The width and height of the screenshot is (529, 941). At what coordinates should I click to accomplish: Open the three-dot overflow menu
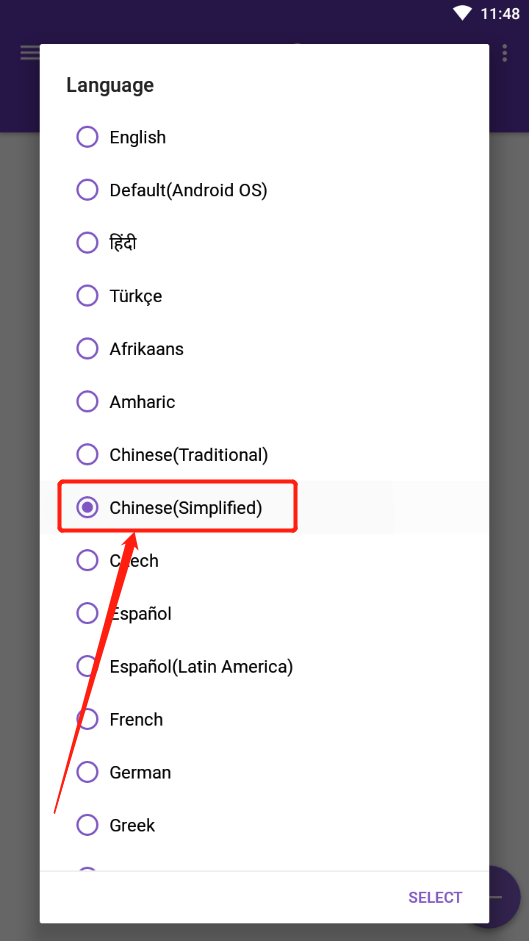504,53
